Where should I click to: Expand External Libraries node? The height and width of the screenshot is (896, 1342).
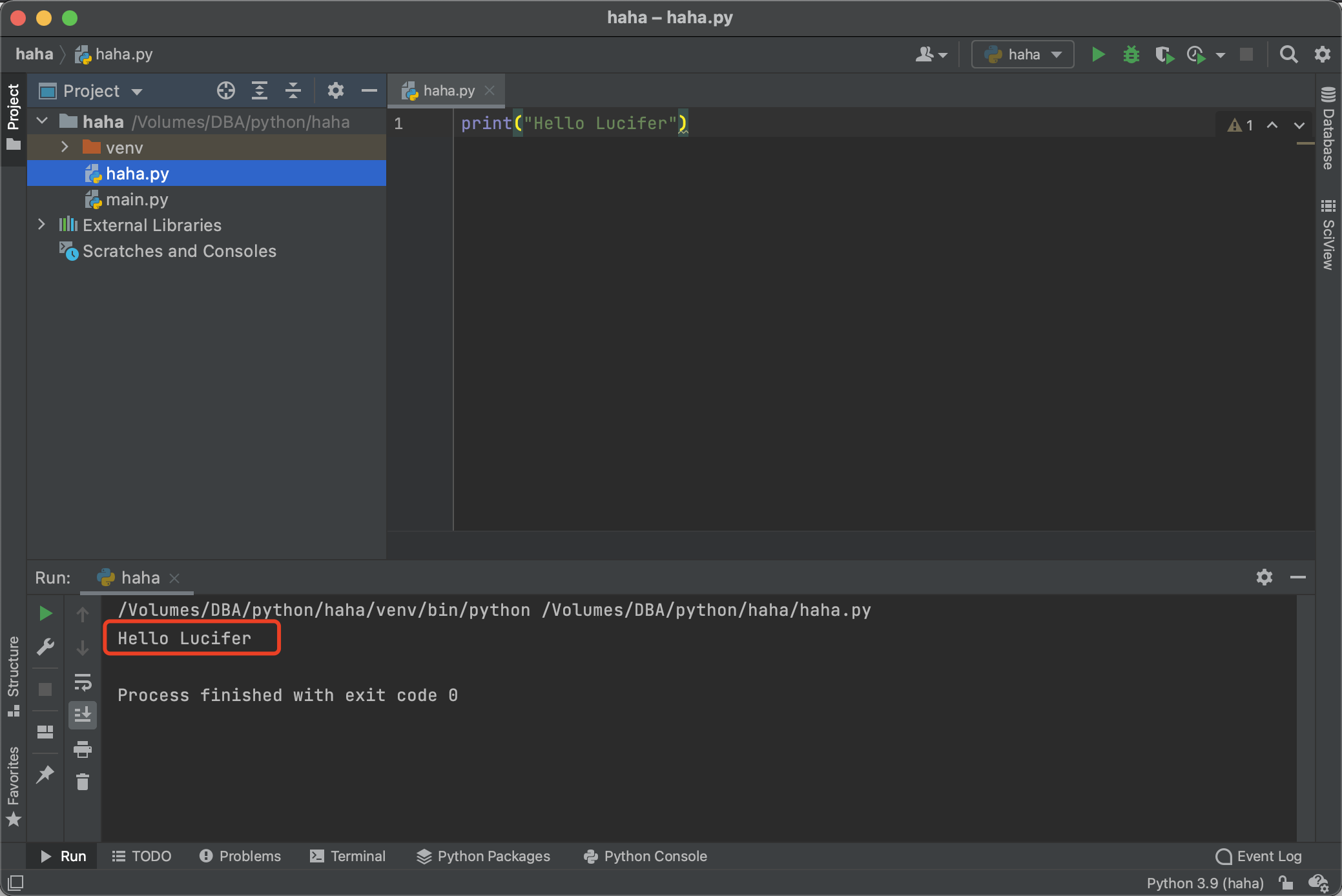pyautogui.click(x=42, y=224)
